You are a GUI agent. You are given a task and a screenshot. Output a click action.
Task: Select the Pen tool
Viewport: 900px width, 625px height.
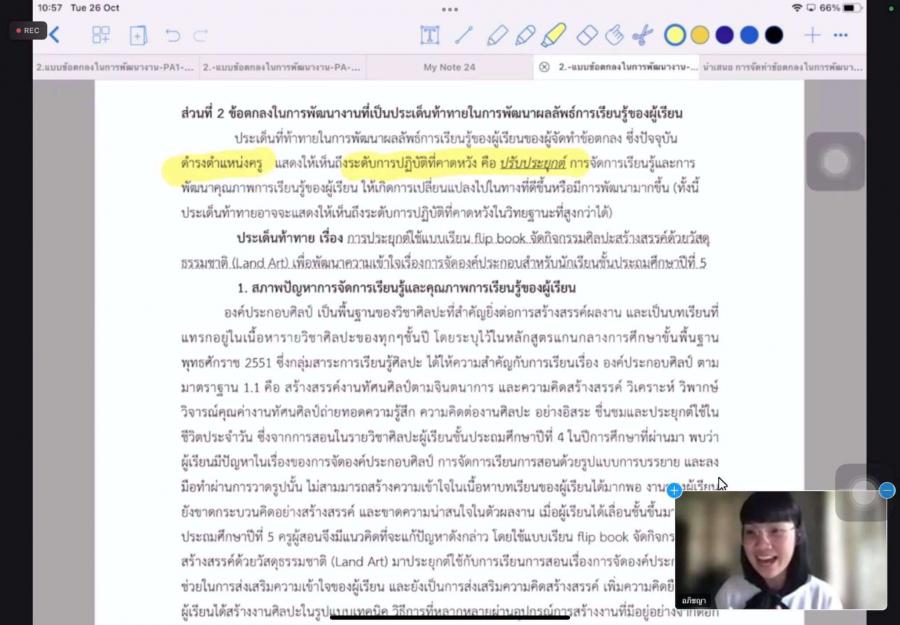click(x=497, y=36)
